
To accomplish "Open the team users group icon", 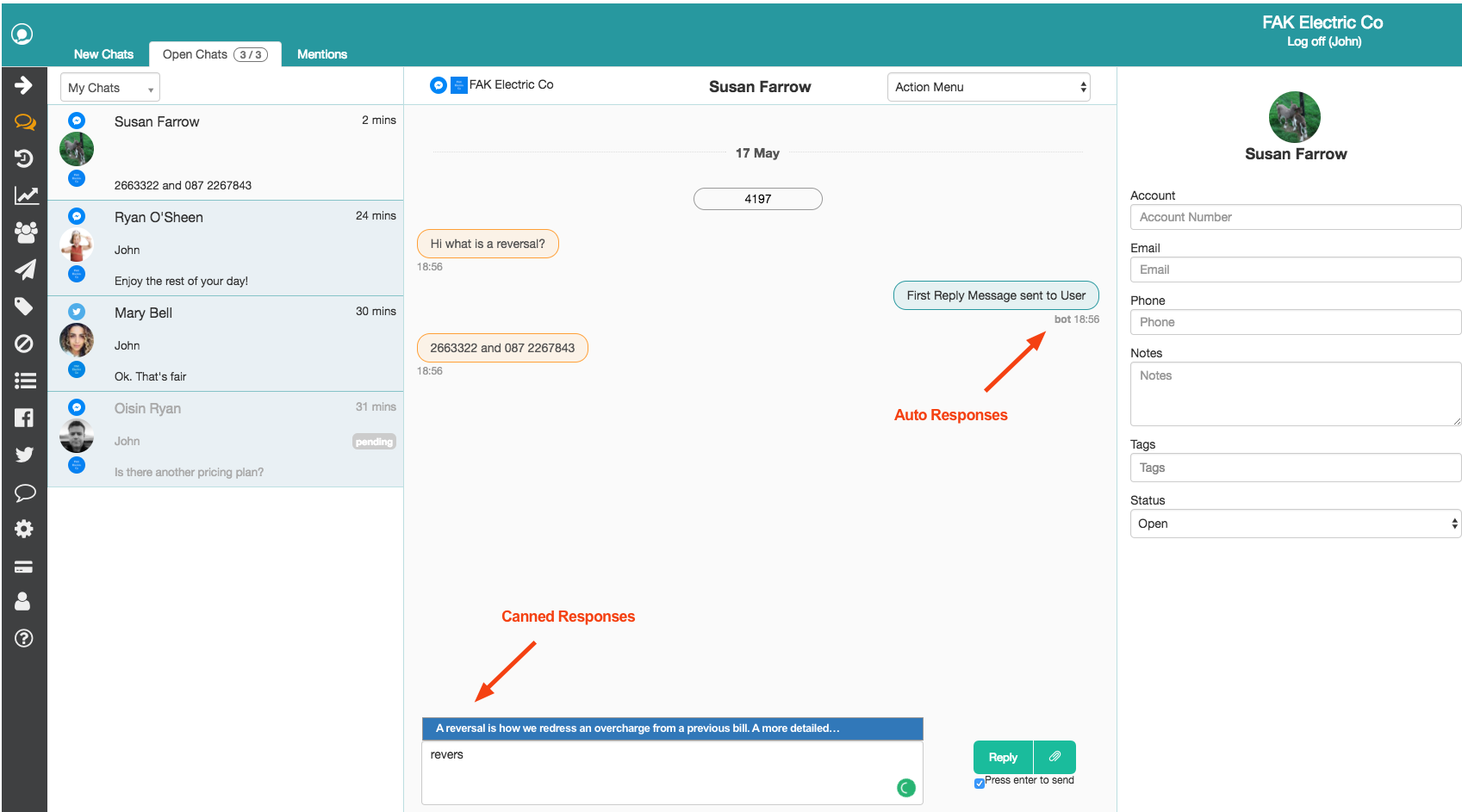I will tap(26, 232).
